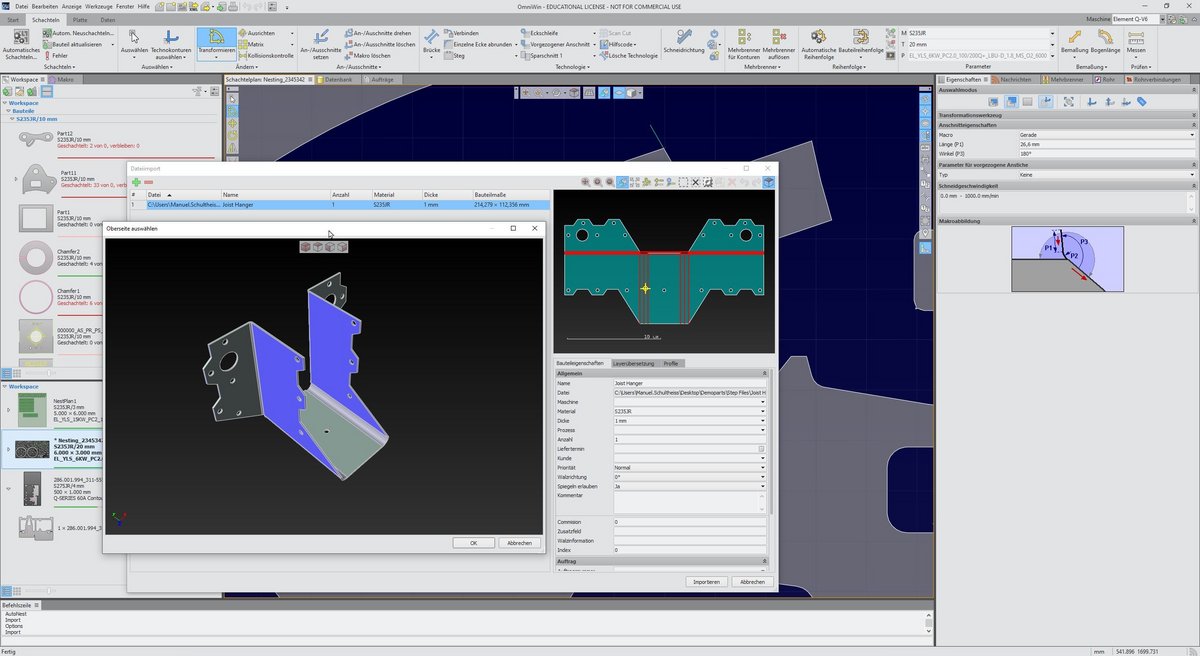
Task: Click Mehrbrenner für Konturen icon
Action: pyautogui.click(x=744, y=36)
